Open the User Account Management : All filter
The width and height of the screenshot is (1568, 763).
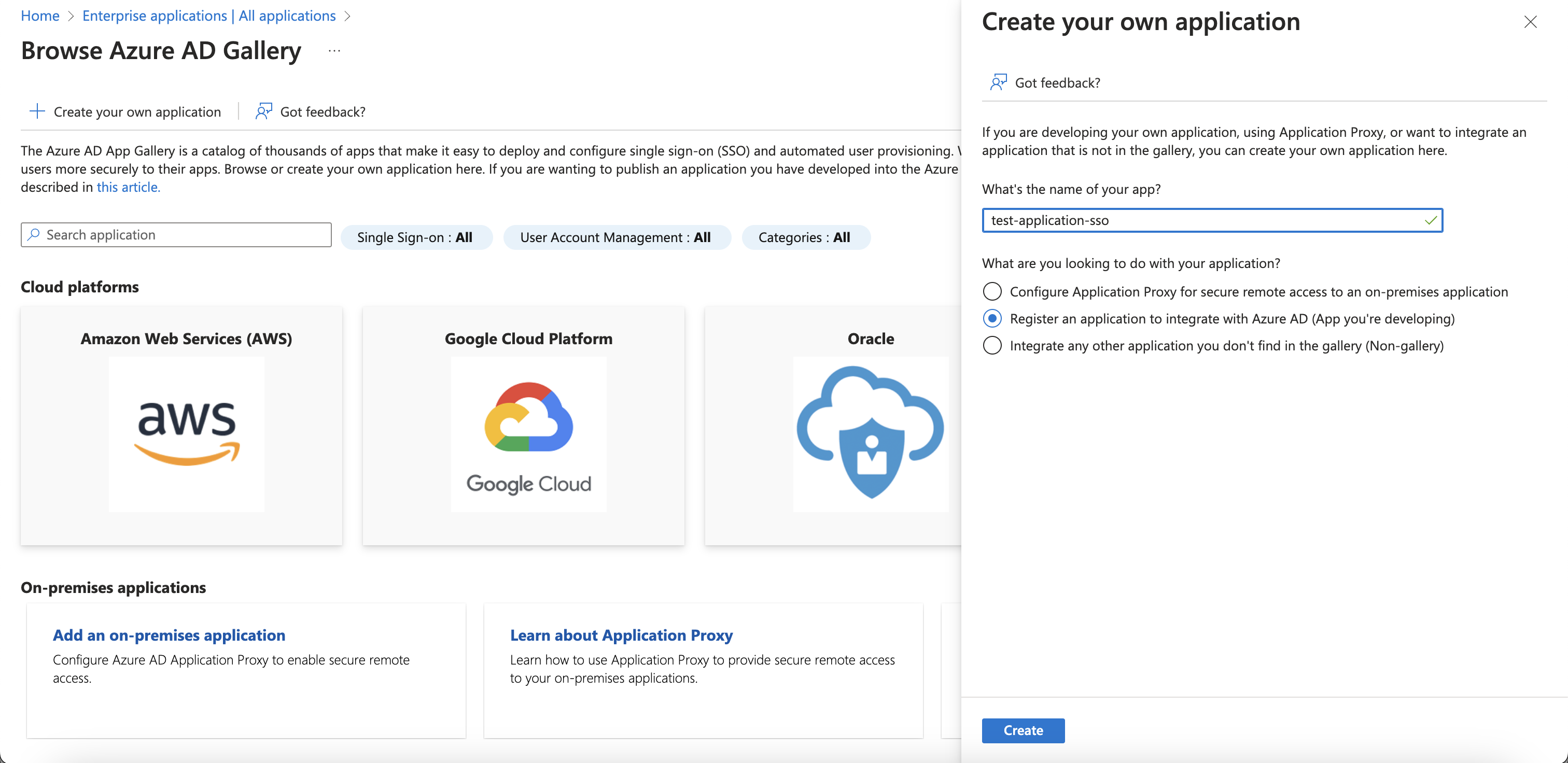pyautogui.click(x=615, y=237)
